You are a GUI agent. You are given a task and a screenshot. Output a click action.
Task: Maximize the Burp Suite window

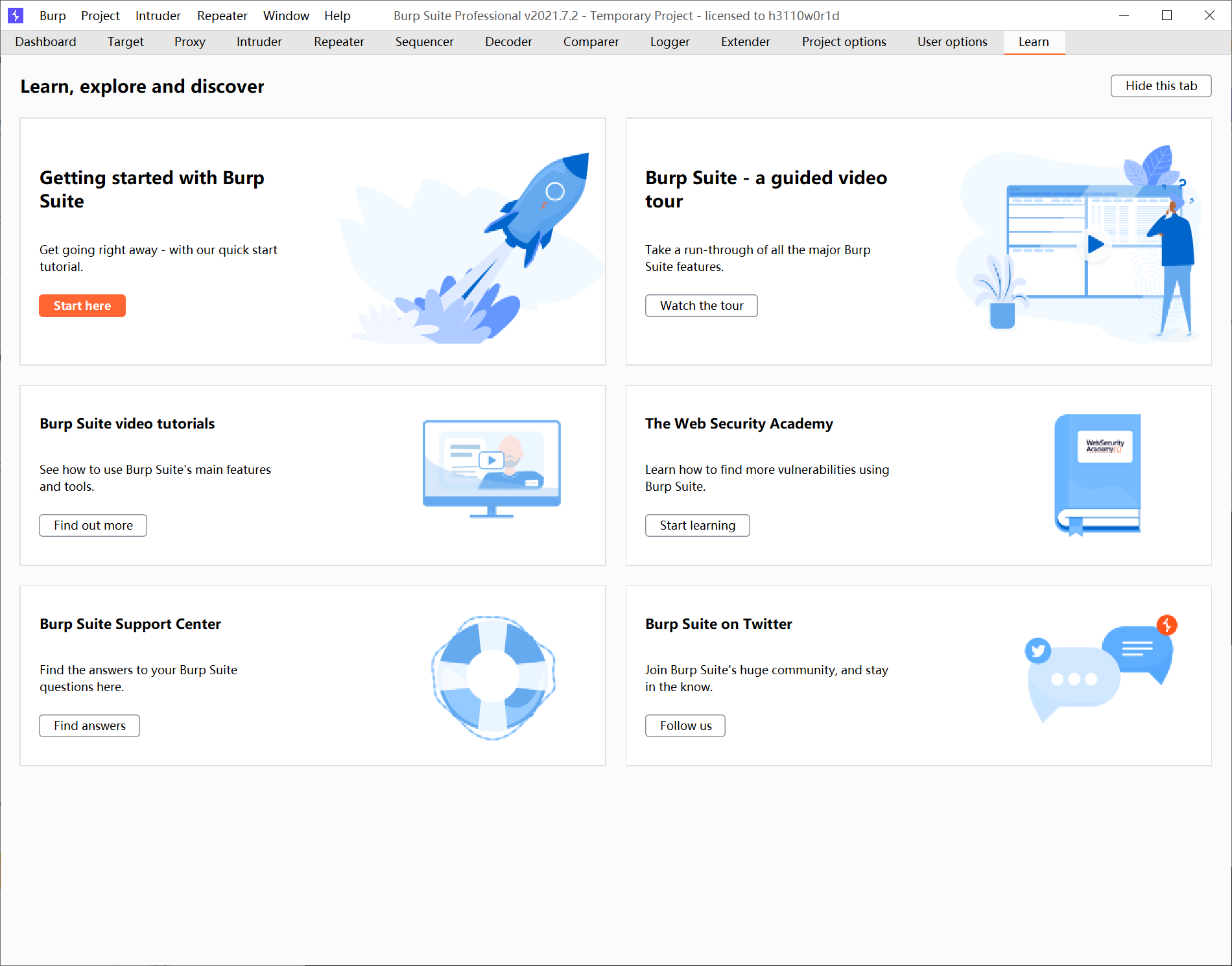click(1167, 16)
